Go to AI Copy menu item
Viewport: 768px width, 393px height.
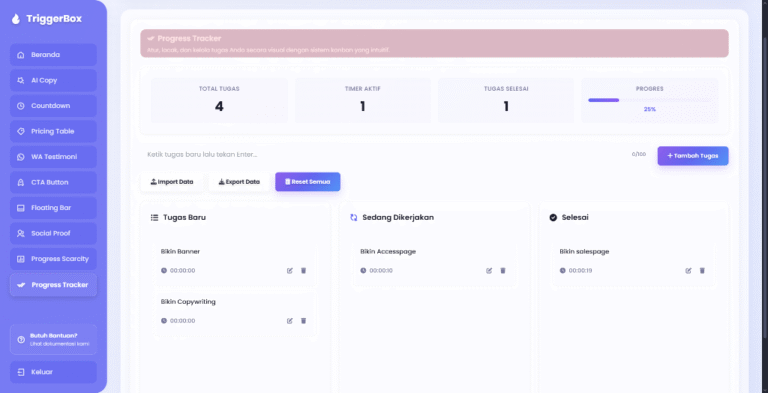tap(53, 80)
